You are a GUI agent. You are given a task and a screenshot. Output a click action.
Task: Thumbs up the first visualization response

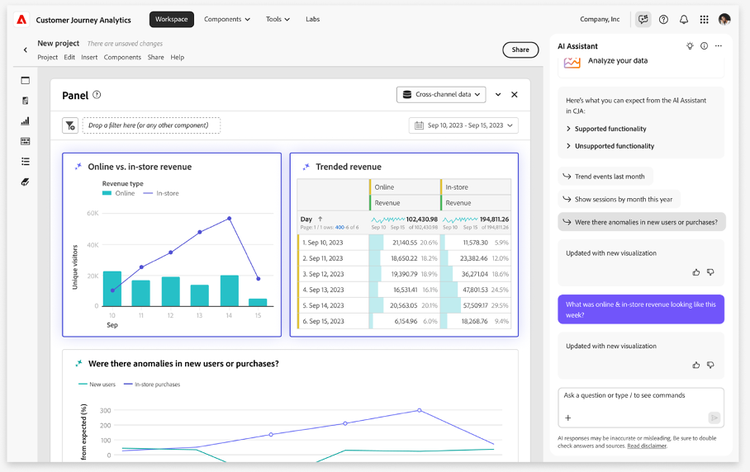click(696, 272)
